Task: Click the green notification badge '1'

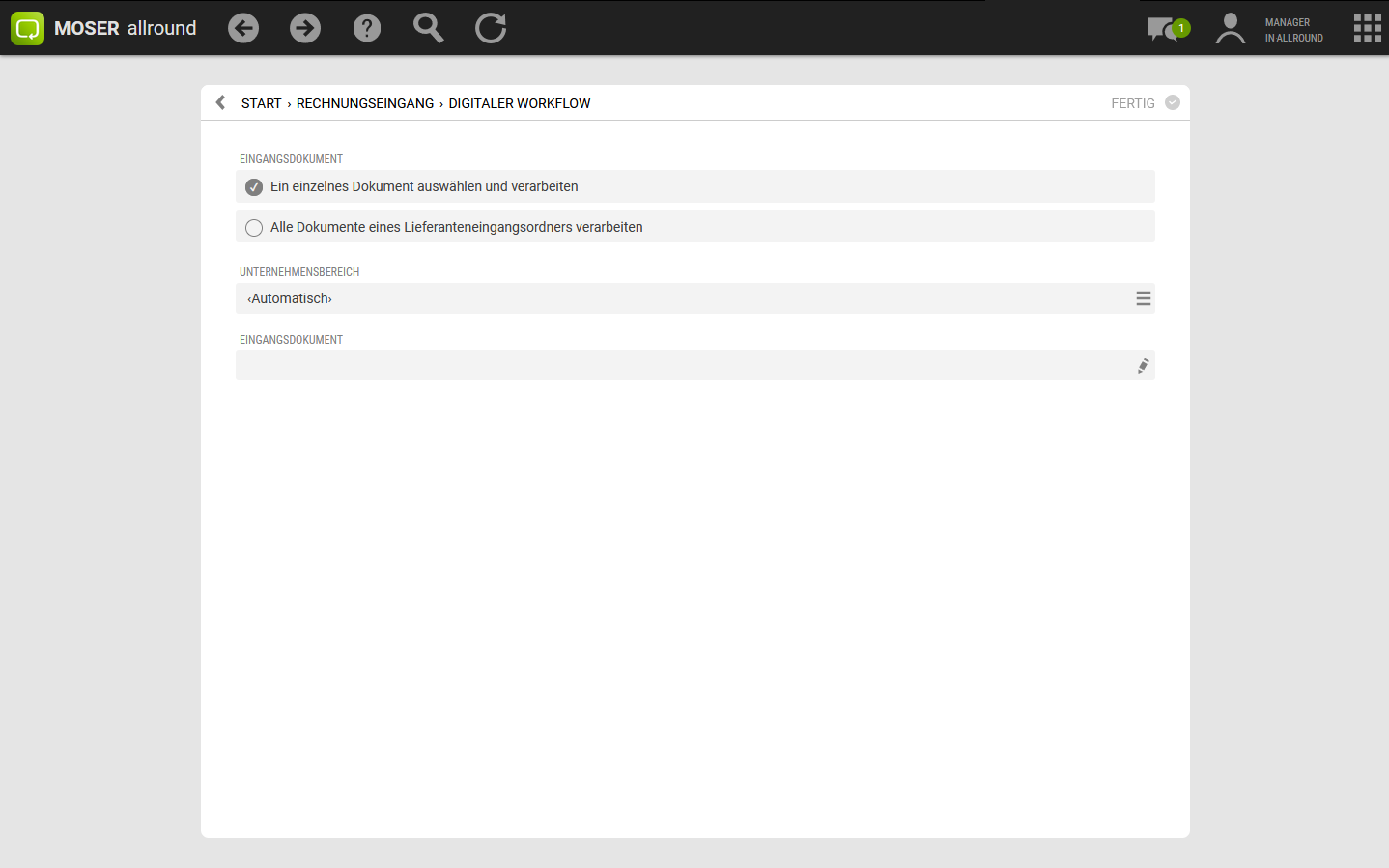Action: (x=1181, y=28)
